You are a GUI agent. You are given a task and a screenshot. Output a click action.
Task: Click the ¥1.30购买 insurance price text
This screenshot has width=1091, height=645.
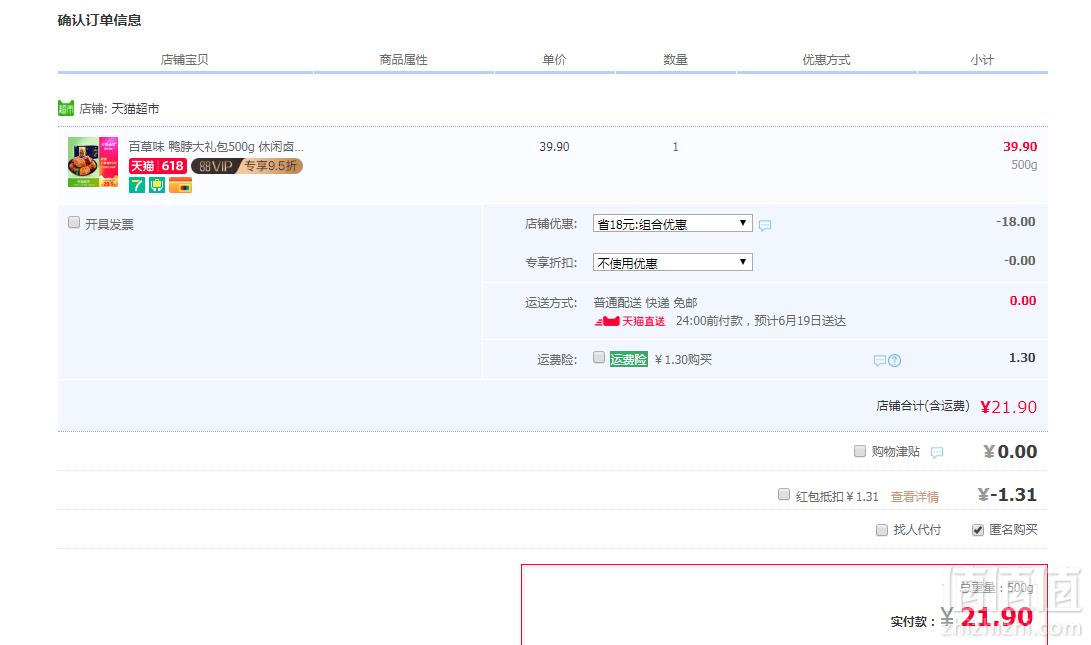[x=683, y=360]
